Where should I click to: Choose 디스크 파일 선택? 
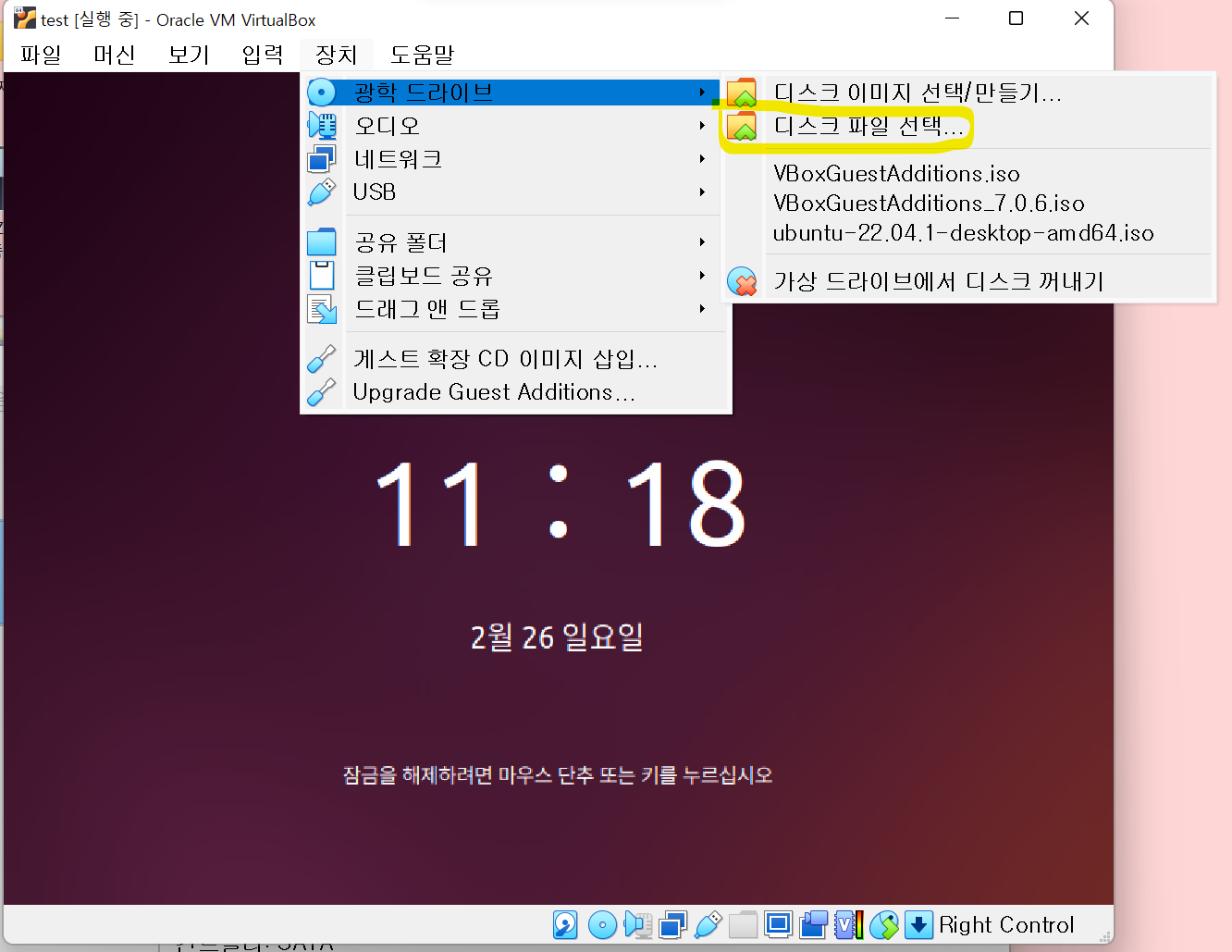point(967,126)
